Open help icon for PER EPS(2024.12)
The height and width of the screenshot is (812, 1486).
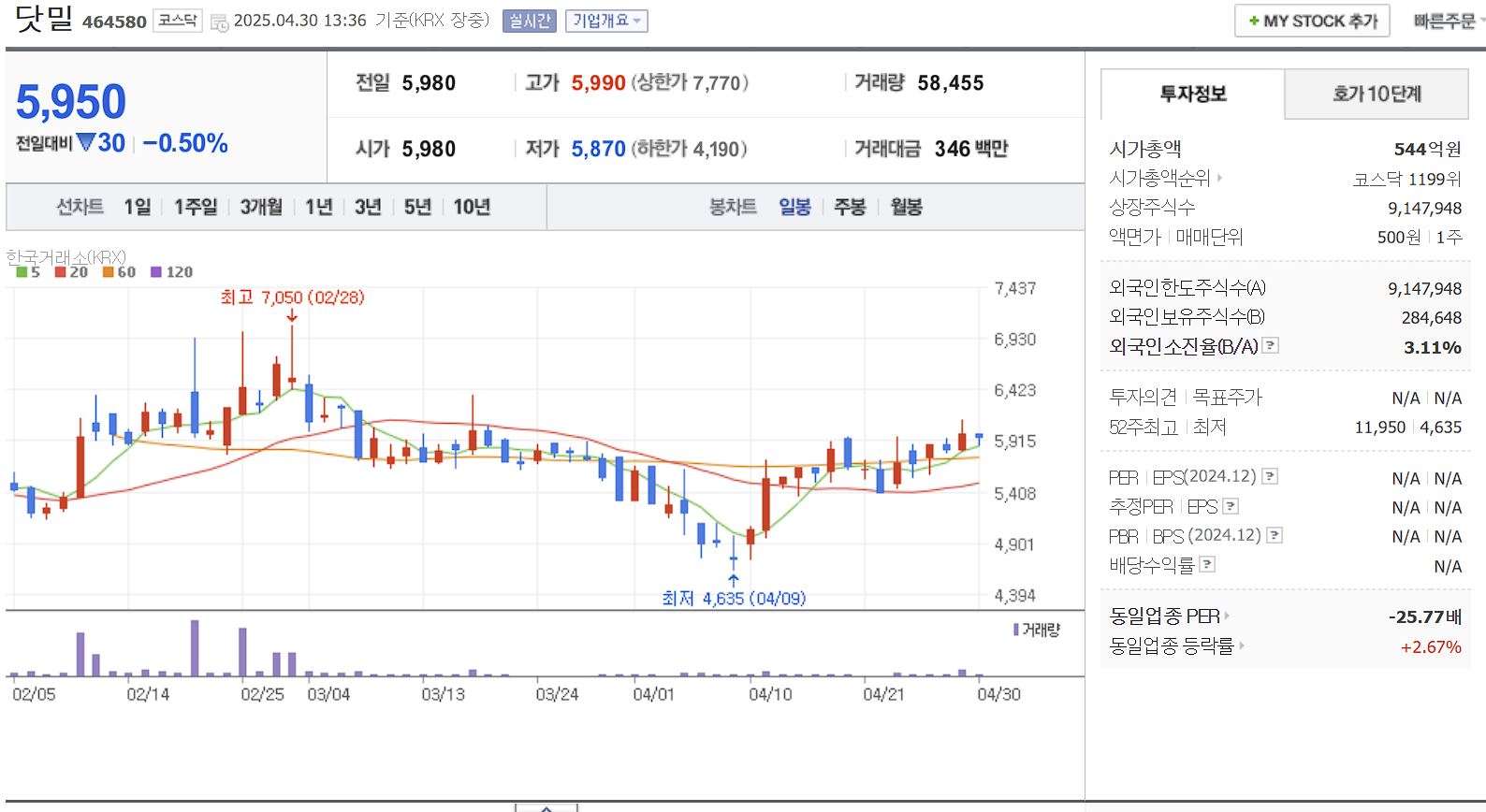pyautogui.click(x=1270, y=476)
